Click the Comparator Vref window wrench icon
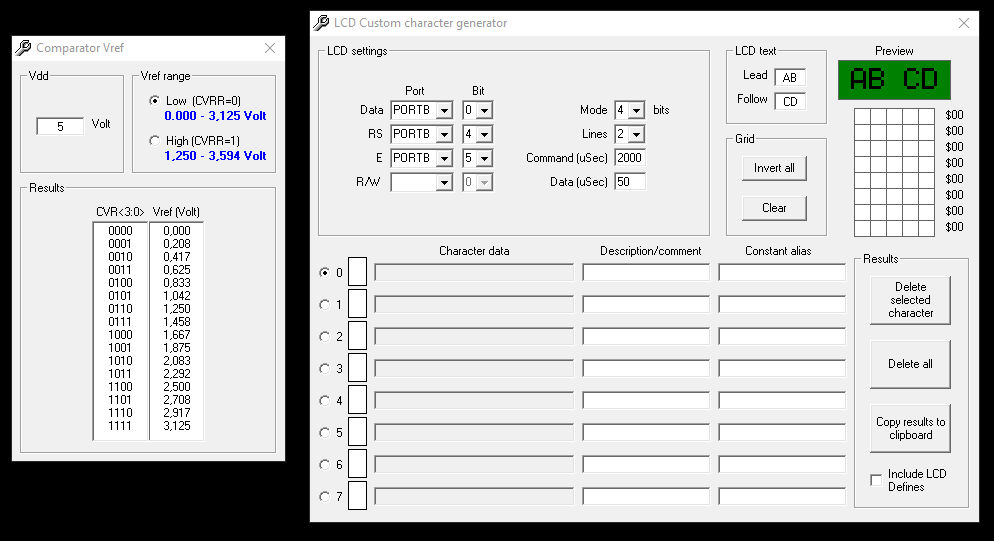This screenshot has height=541, width=994. coord(23,48)
